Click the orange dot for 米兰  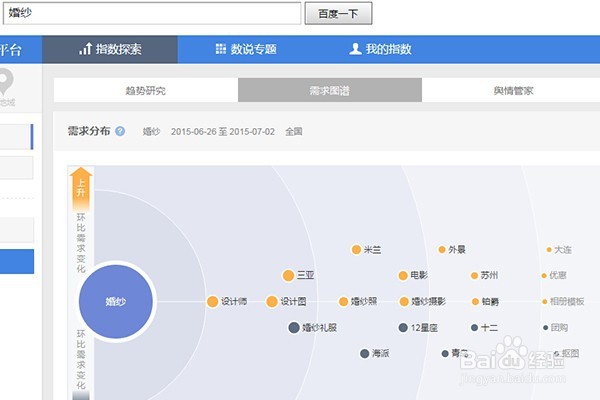point(356,250)
